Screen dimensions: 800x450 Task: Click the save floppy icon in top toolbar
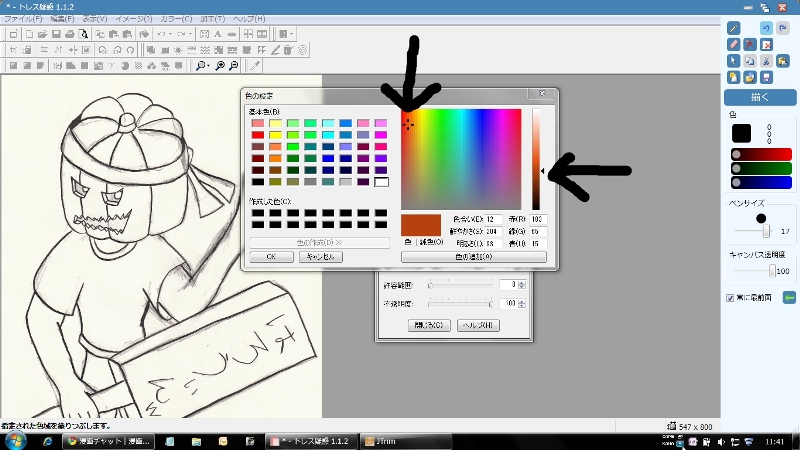(56, 34)
